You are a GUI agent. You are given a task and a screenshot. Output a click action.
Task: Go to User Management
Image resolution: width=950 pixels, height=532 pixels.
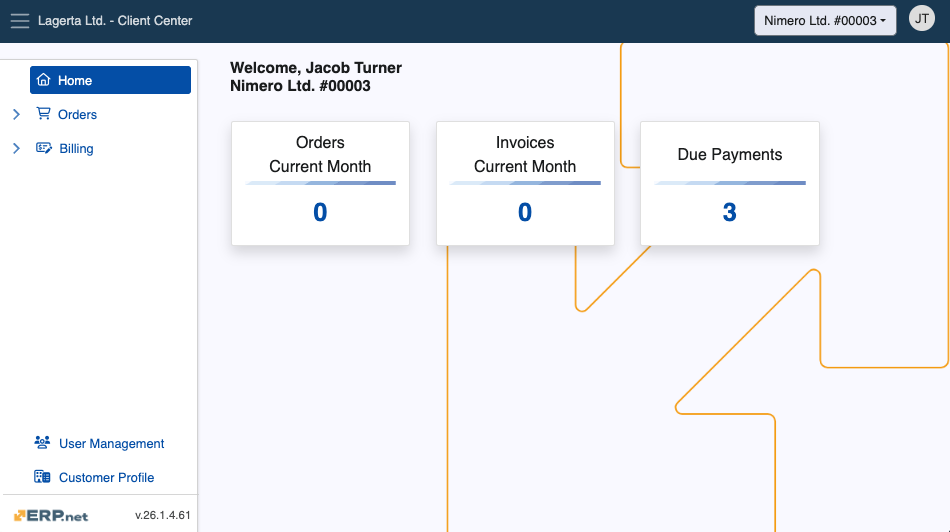click(111, 444)
